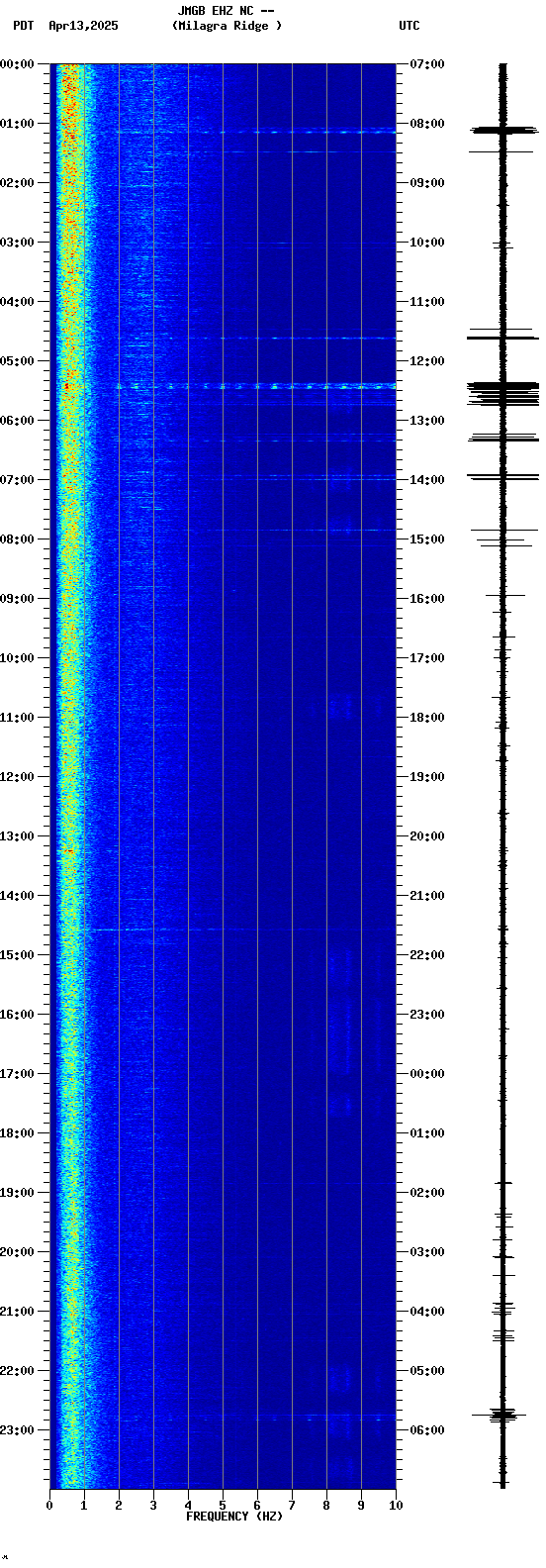Viewport: 546px width, 1568px height.
Task: Click the "PDT" timezone label
Action: coord(23,26)
